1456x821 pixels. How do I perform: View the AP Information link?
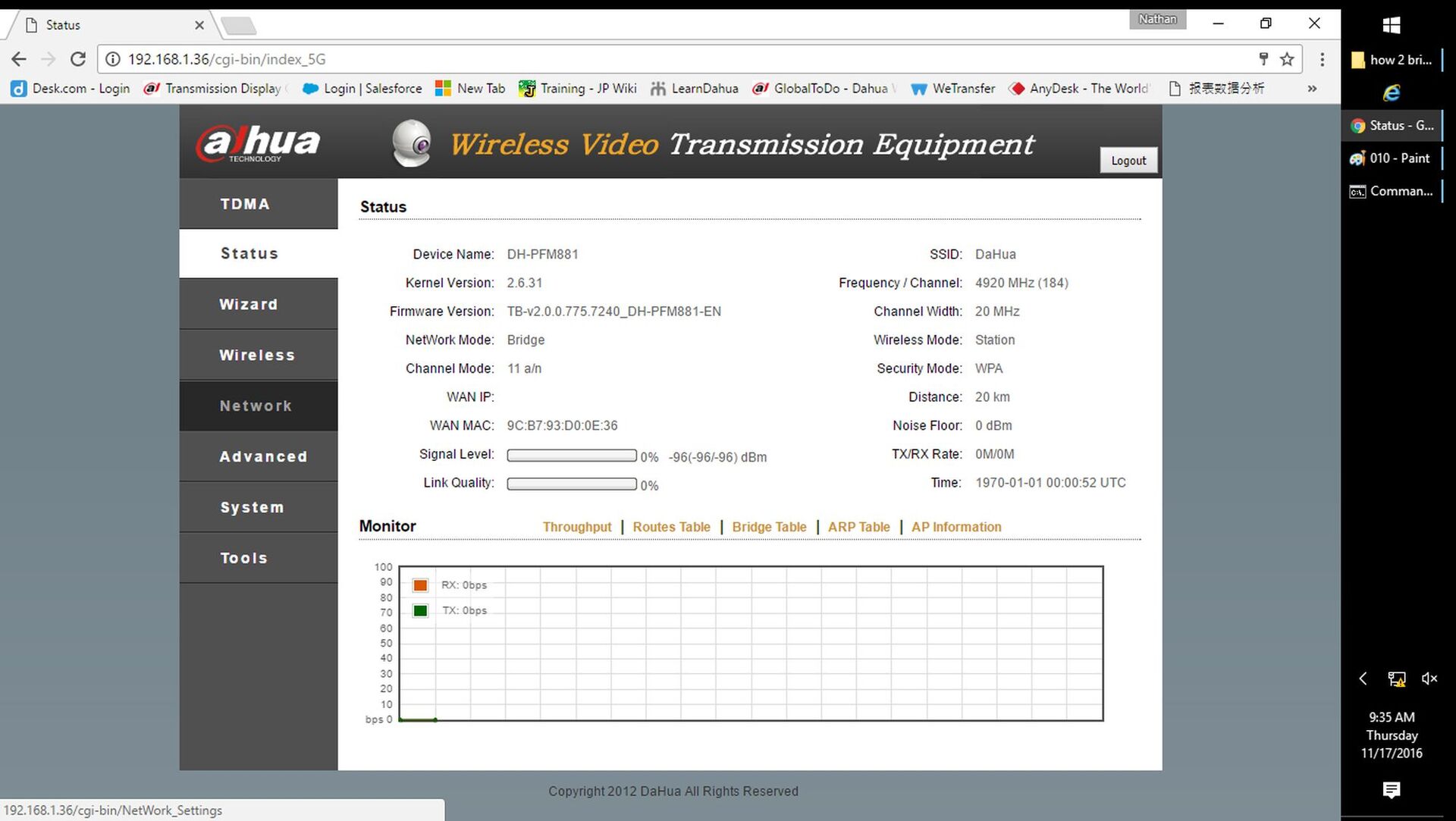955,527
